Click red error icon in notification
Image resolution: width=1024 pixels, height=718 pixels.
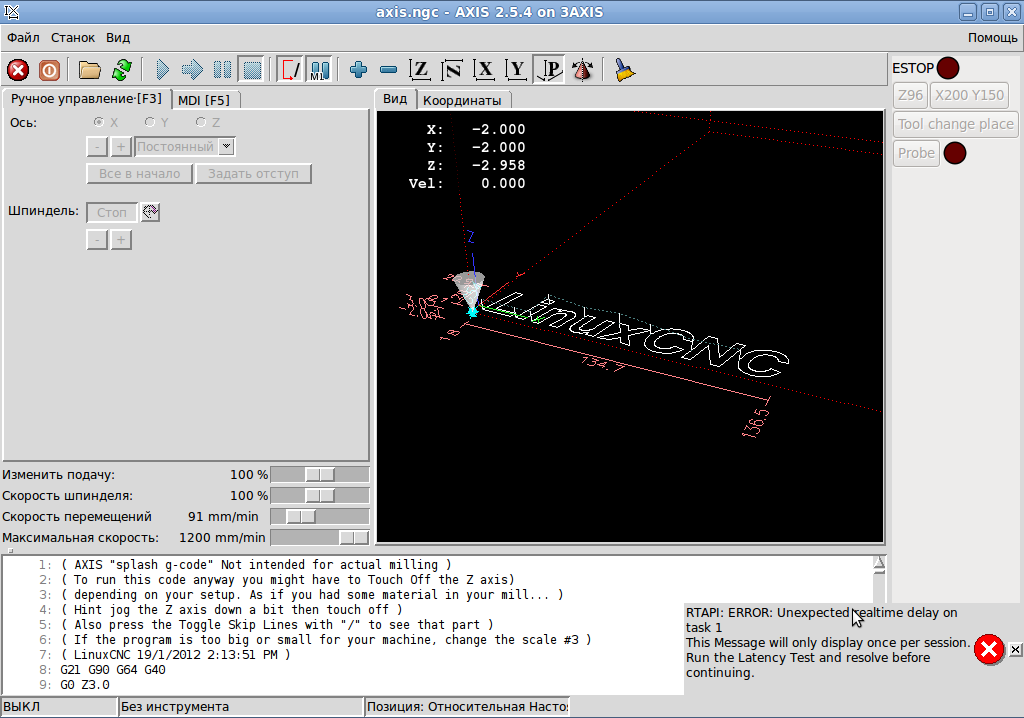pos(989,649)
